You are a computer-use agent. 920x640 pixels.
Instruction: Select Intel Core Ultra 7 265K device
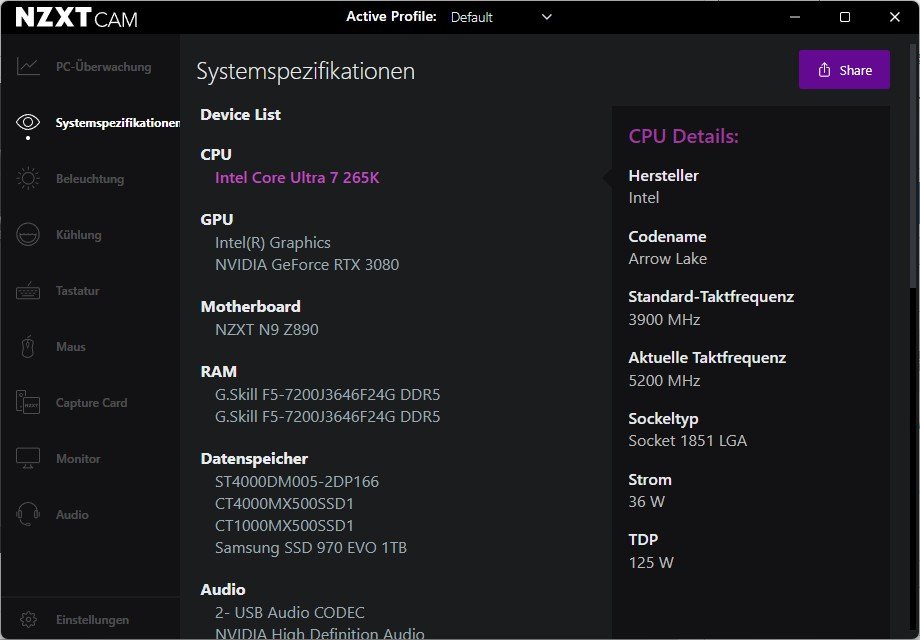[297, 178]
